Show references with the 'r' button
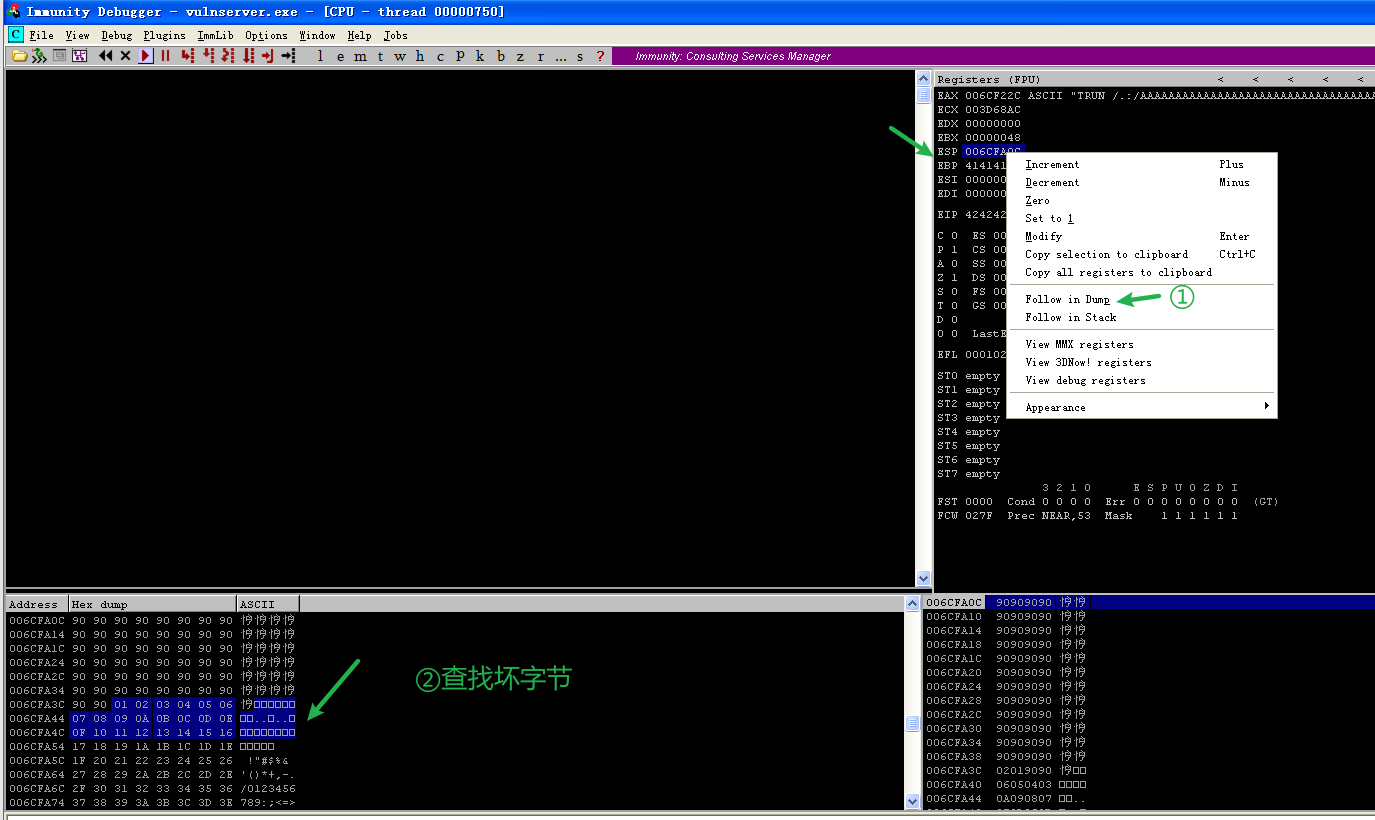Screen dimensions: 1375x820 [x=540, y=56]
